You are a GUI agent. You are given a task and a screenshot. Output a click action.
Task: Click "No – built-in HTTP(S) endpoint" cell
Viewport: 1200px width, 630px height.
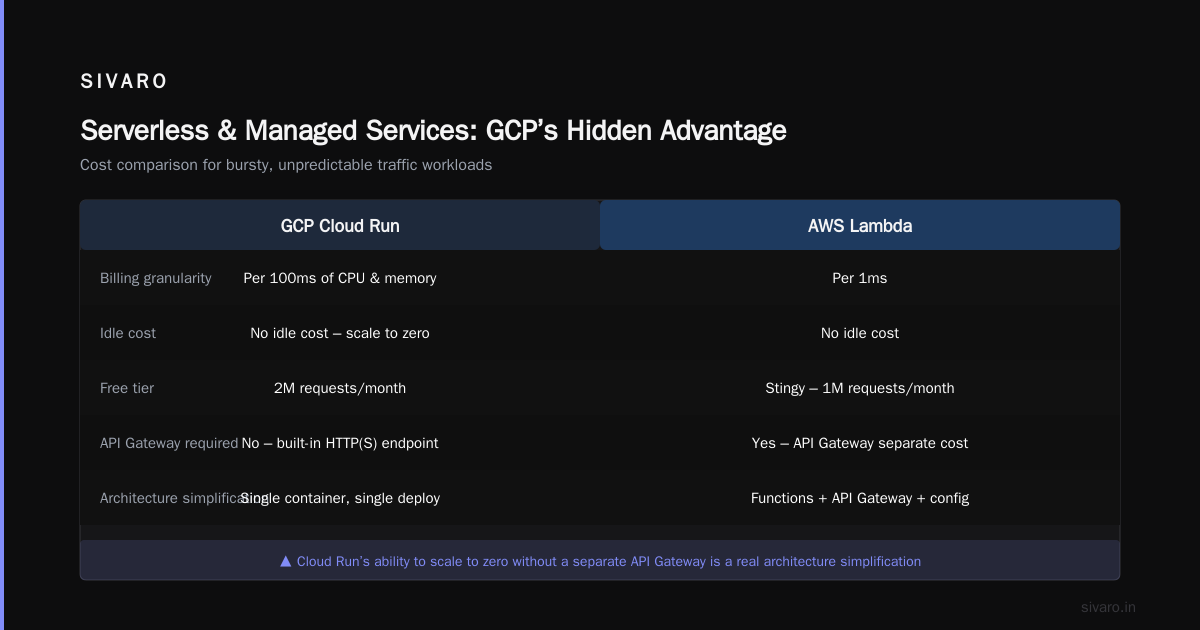point(340,443)
